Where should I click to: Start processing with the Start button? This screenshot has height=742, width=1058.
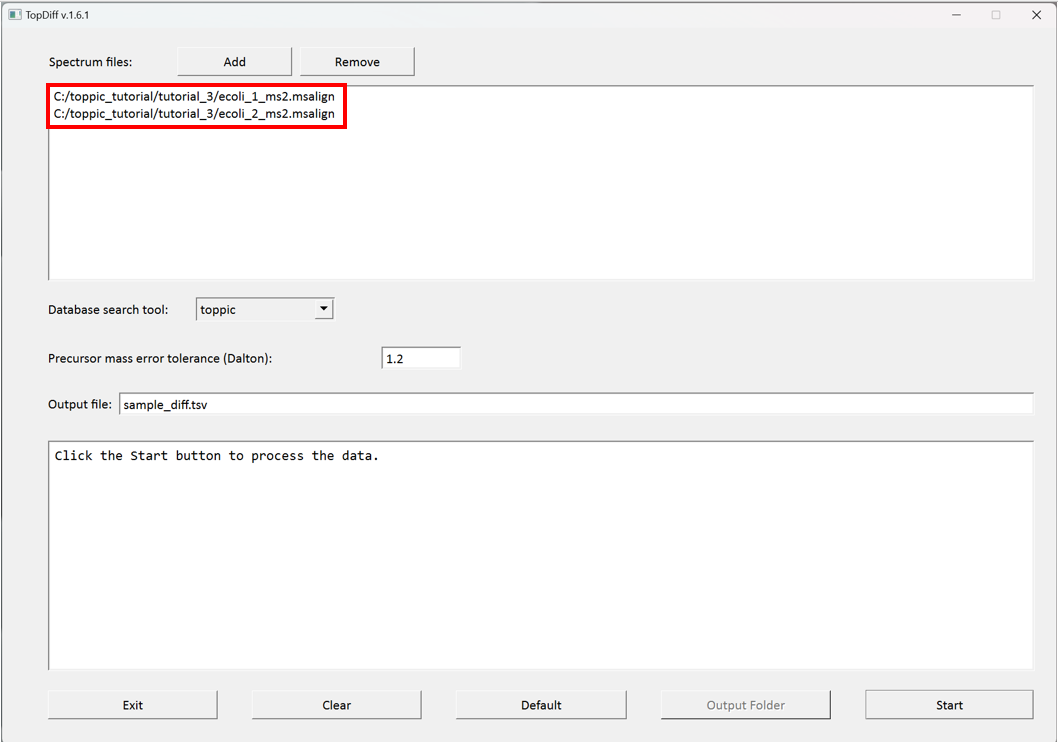tap(949, 705)
